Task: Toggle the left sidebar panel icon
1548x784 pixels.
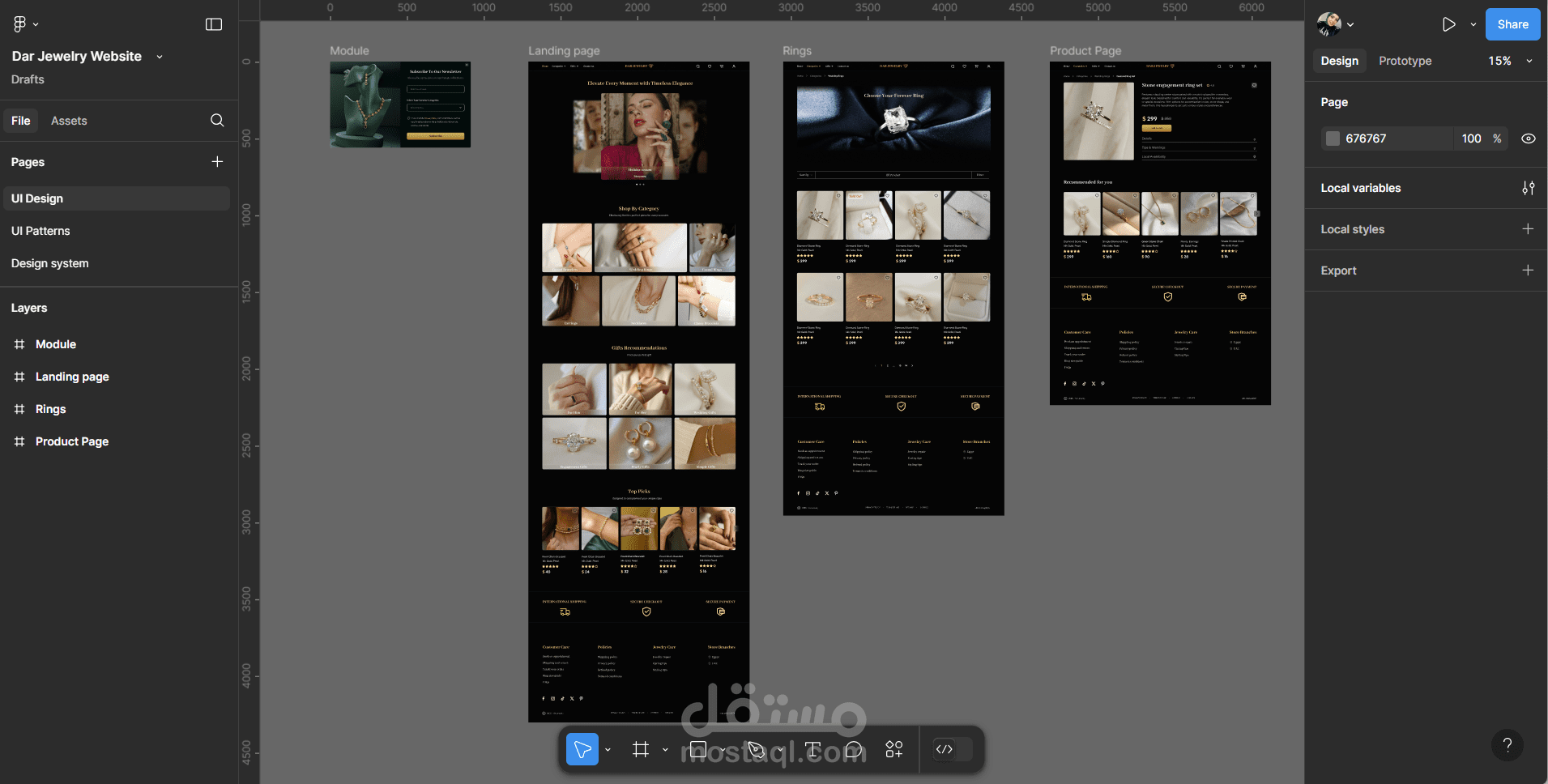Action: 214,24
